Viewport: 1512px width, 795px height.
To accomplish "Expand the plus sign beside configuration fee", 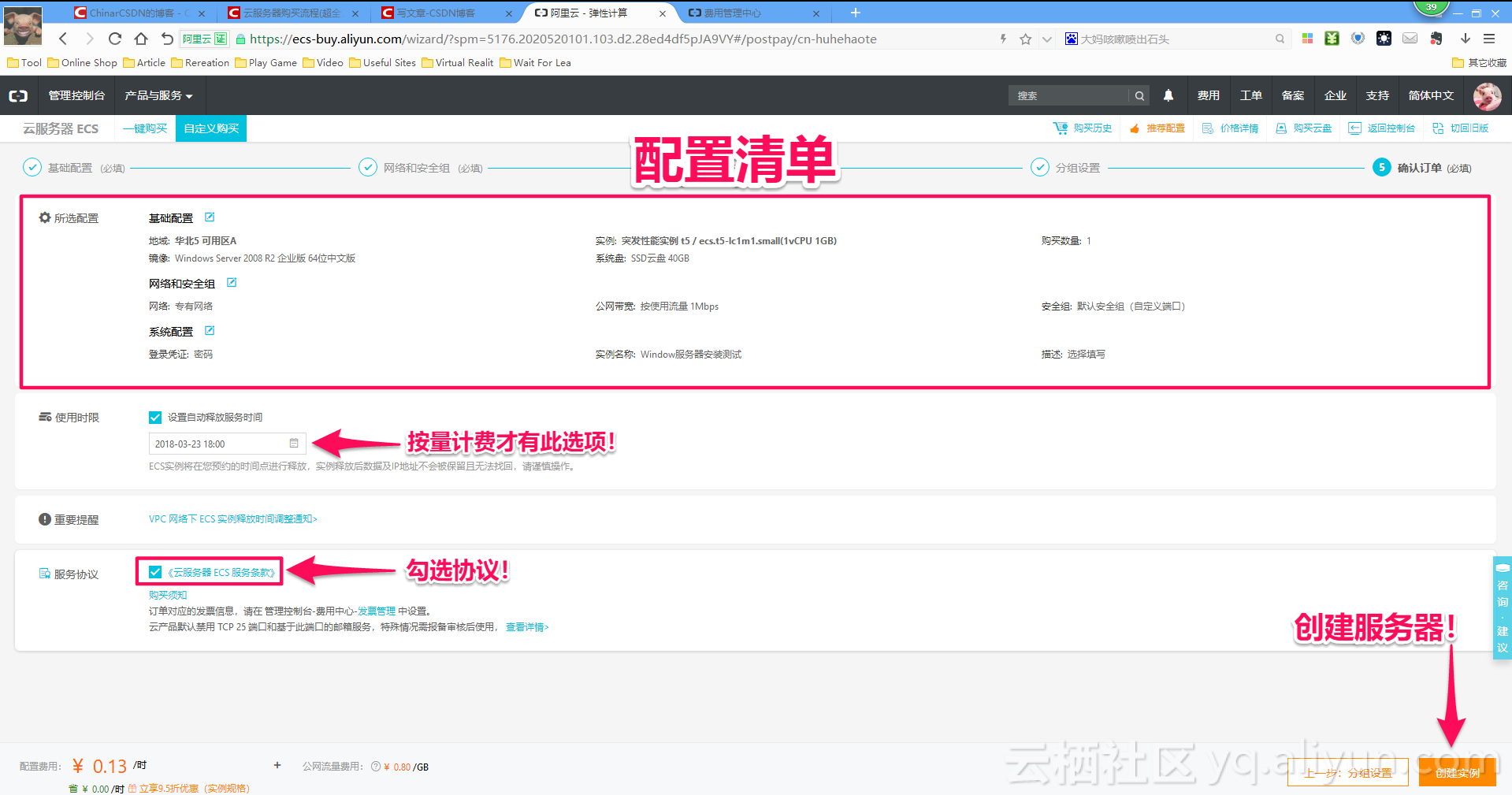I will 277,765.
